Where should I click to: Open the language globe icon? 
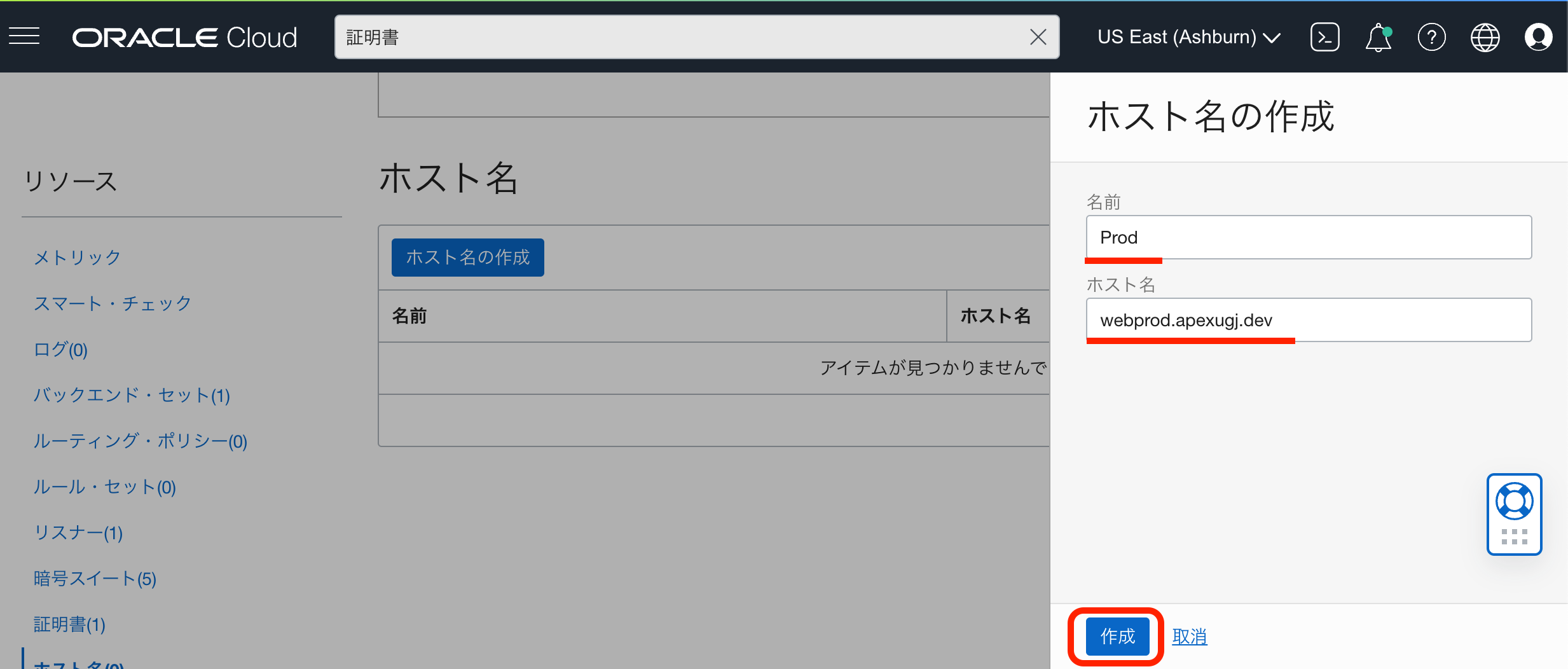click(1485, 37)
